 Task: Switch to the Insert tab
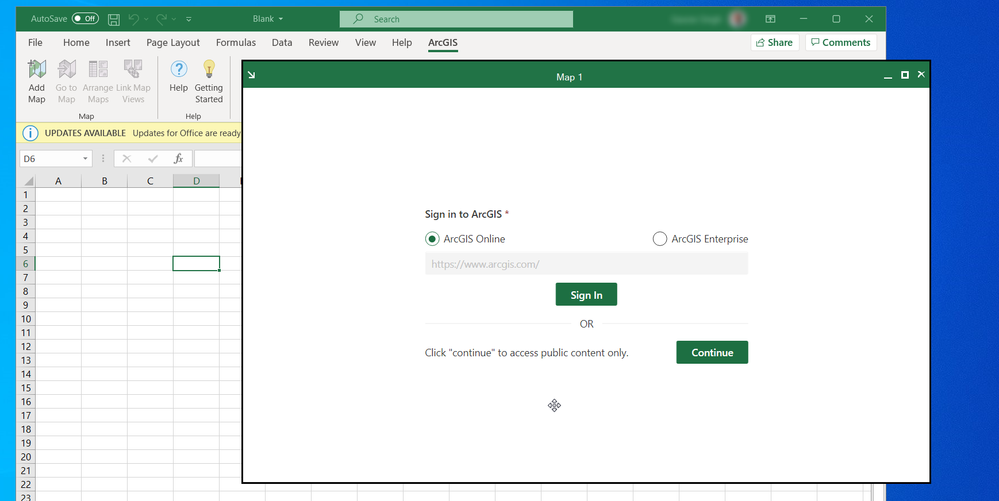tap(118, 42)
